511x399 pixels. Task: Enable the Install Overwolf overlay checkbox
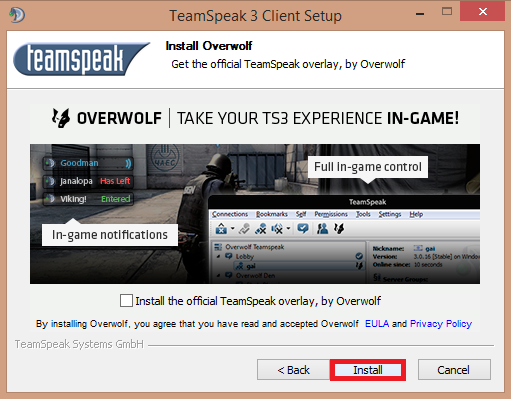tap(126, 300)
